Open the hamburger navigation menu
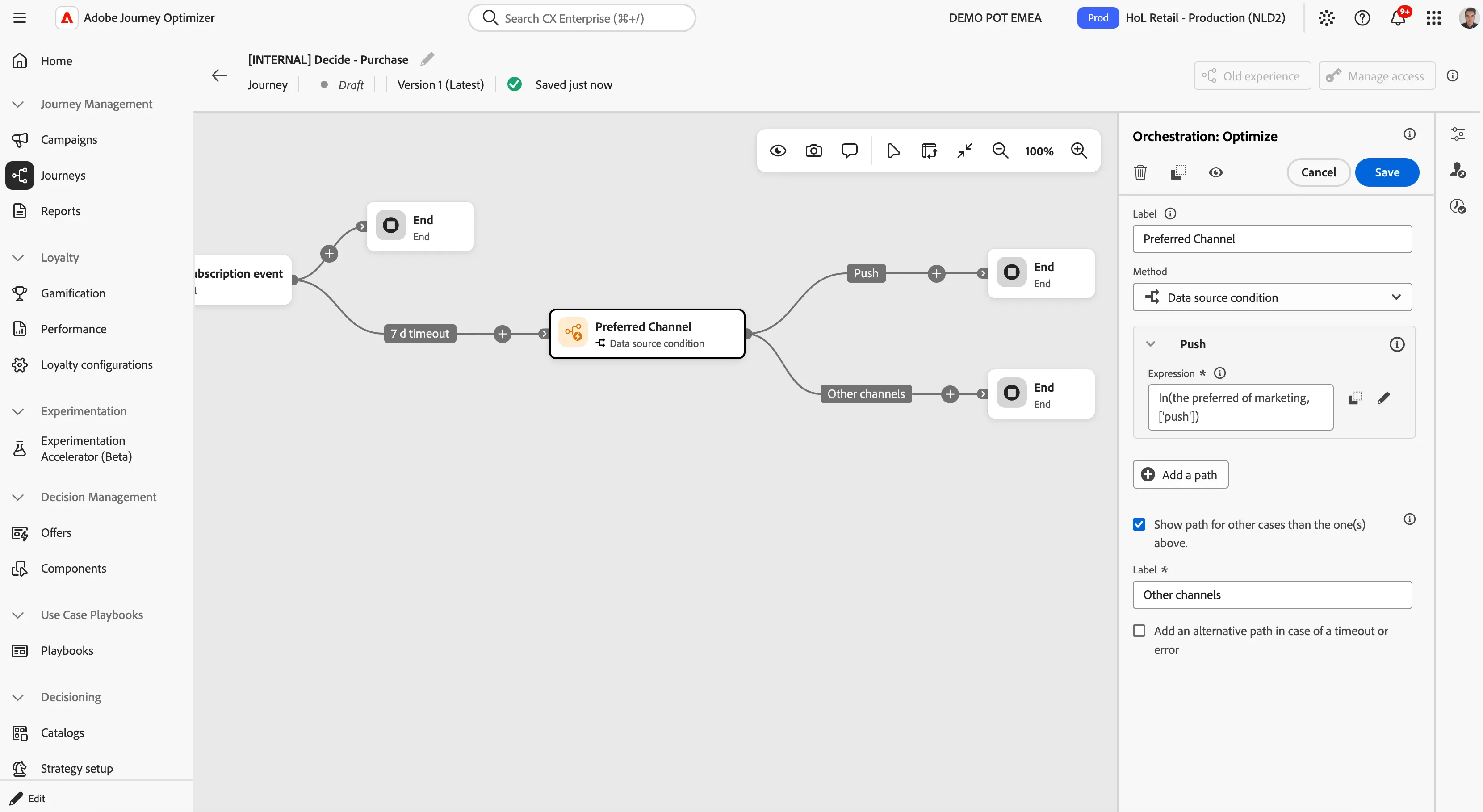This screenshot has height=812, width=1483. (x=20, y=18)
